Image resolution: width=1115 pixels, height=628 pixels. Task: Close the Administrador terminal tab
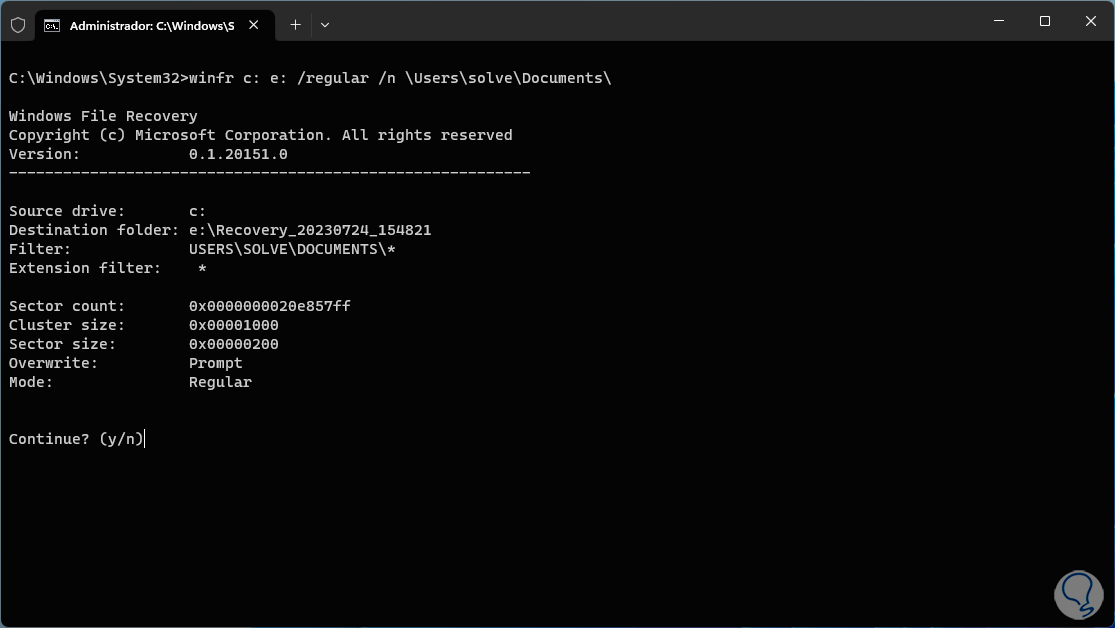pos(255,25)
